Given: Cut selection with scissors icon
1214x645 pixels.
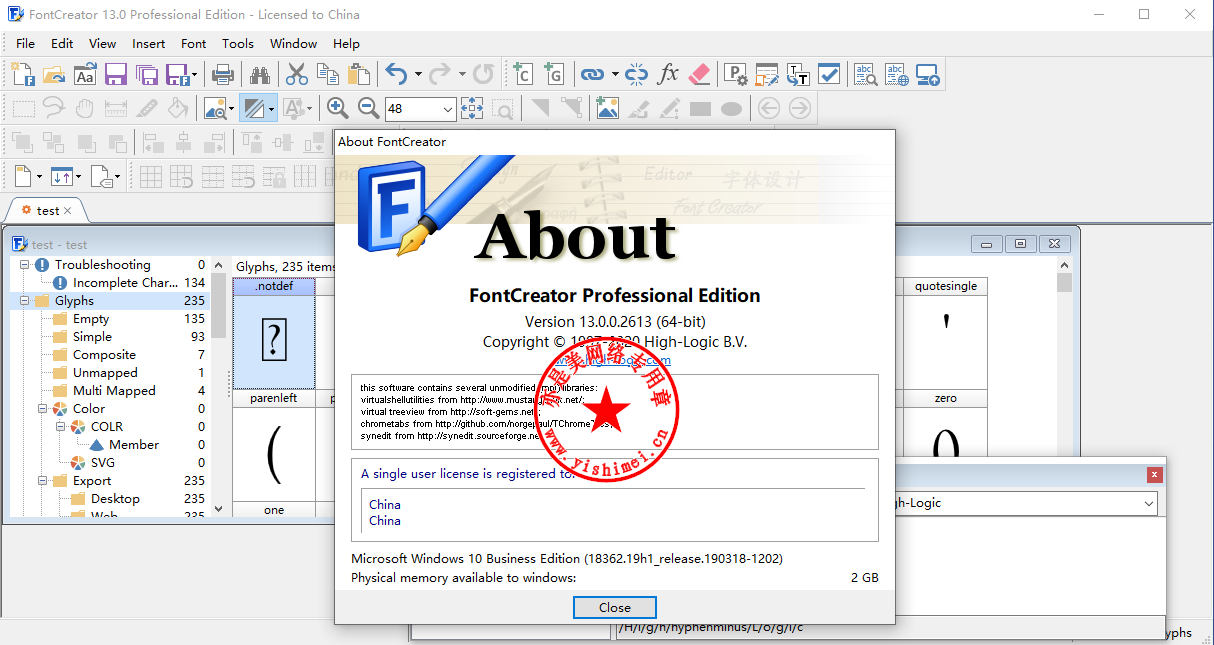Looking at the screenshot, I should (297, 74).
